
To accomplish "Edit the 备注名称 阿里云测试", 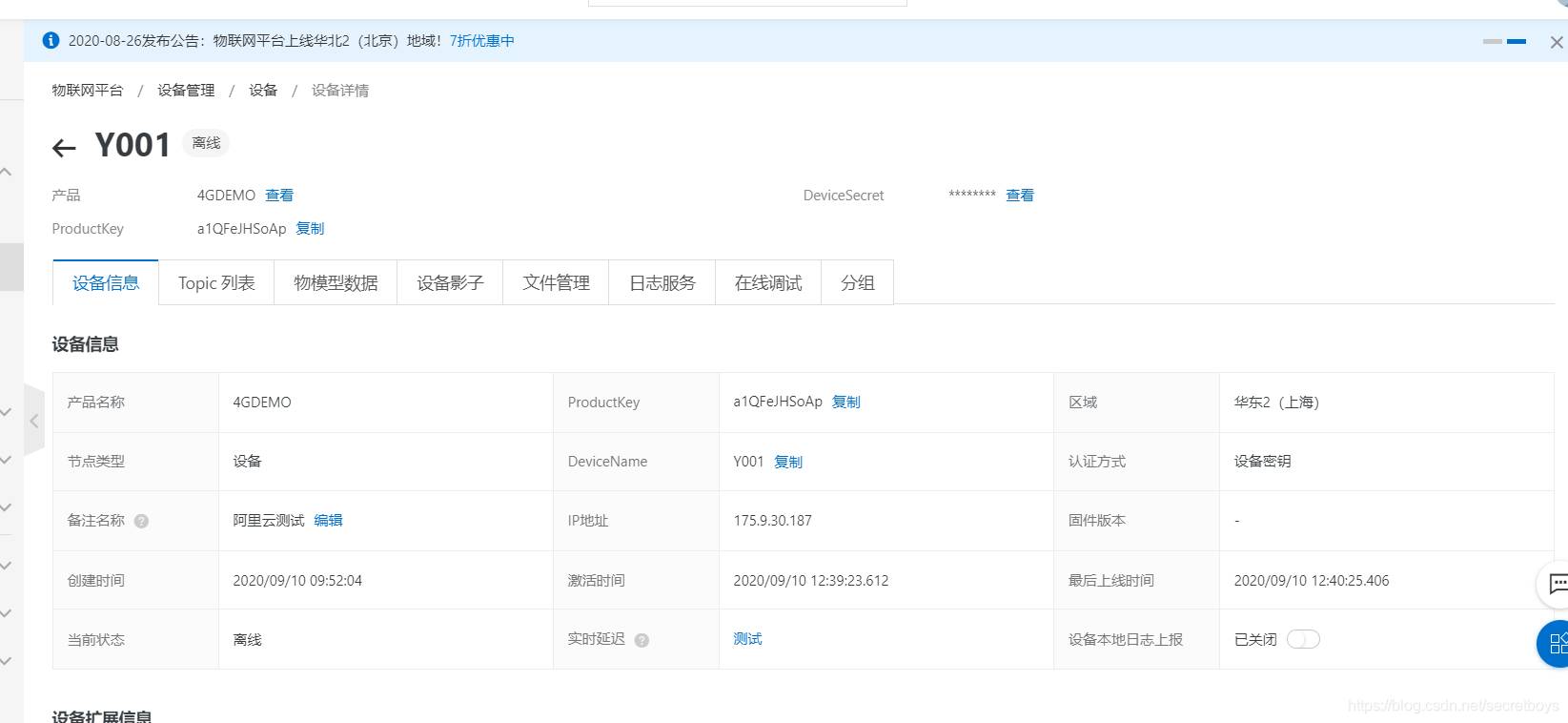I will click(328, 520).
